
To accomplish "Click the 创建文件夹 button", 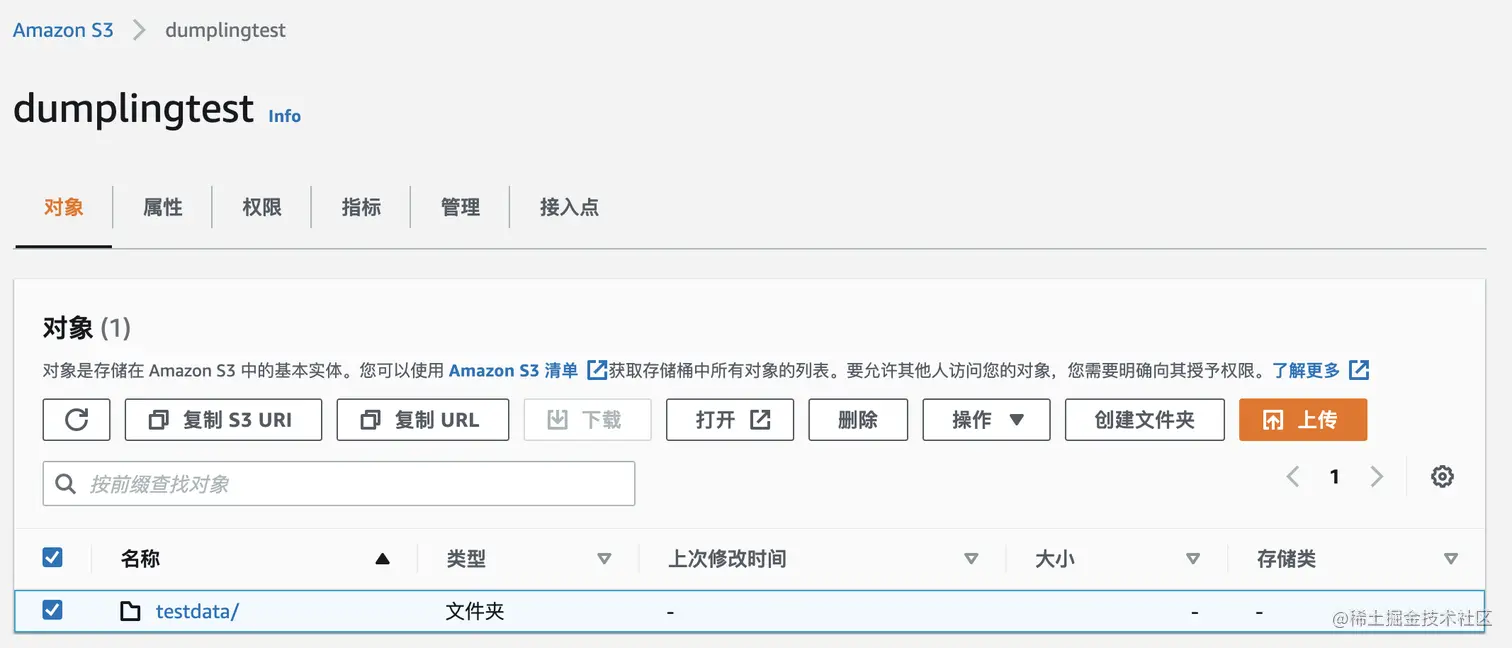I will (x=1145, y=420).
